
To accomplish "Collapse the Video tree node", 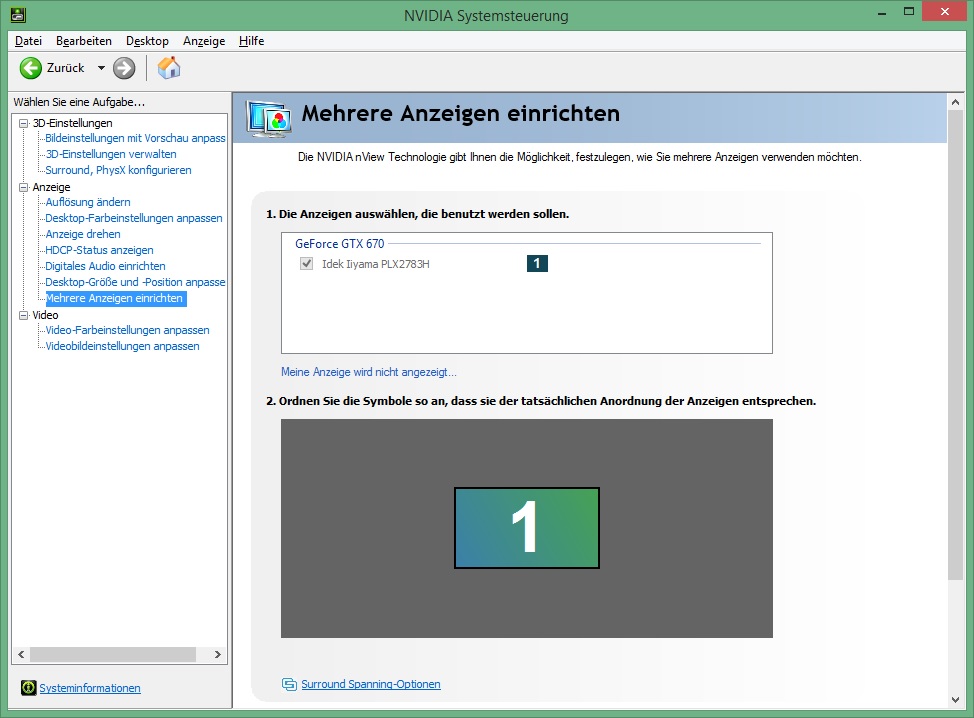I will [24, 315].
